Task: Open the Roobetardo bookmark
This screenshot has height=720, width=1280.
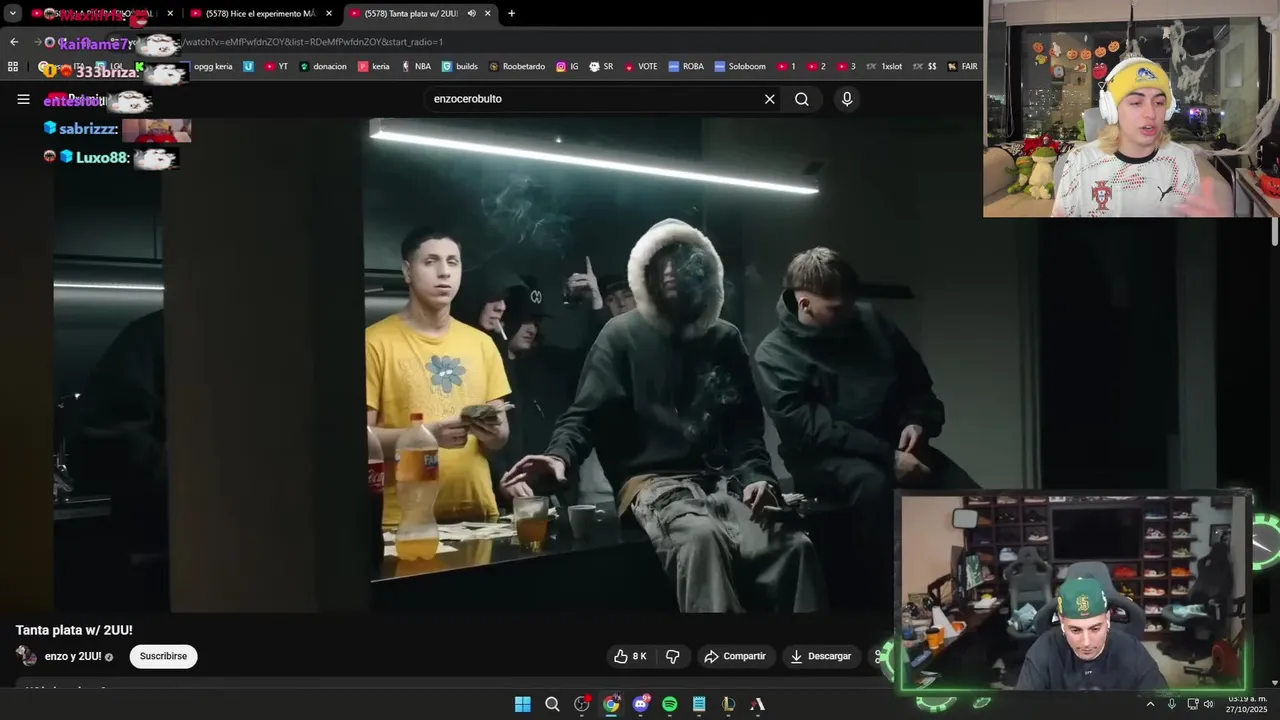Action: tap(517, 66)
